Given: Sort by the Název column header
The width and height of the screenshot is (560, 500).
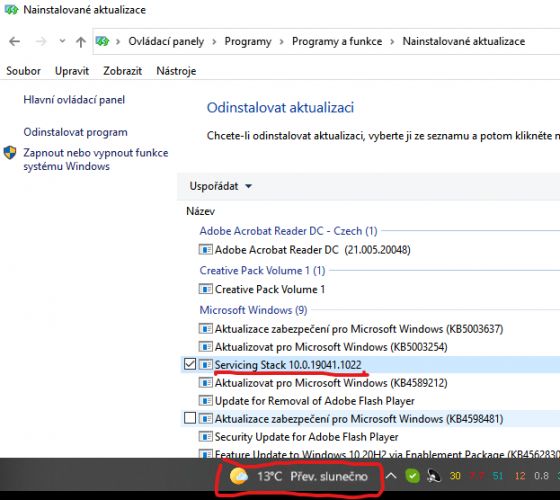Looking at the screenshot, I should coord(200,211).
